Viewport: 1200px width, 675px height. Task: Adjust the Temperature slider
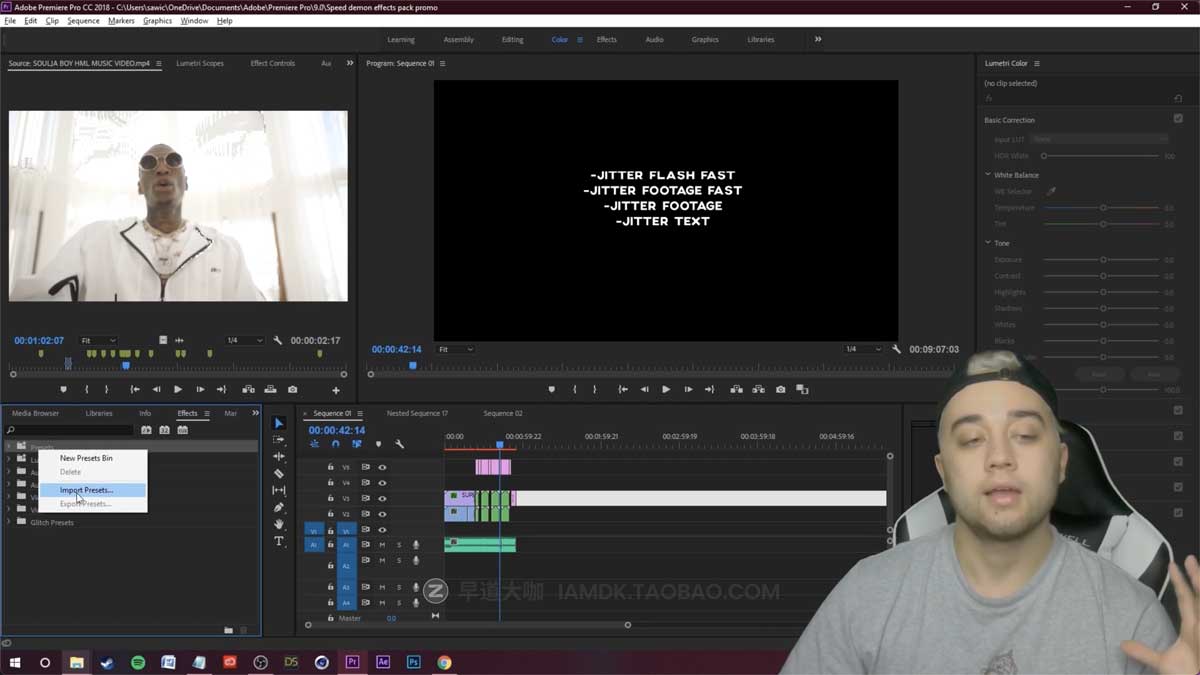(x=1103, y=208)
